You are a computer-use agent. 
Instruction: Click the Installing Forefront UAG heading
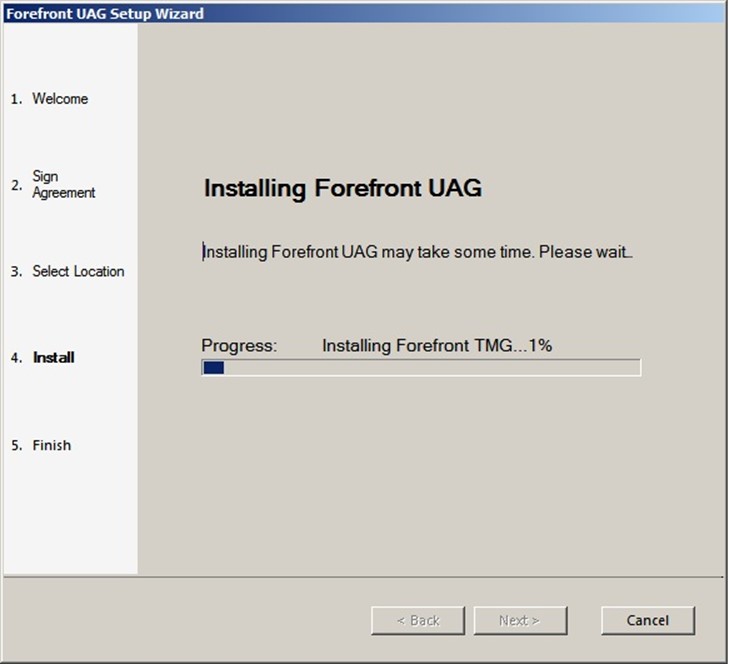point(343,188)
